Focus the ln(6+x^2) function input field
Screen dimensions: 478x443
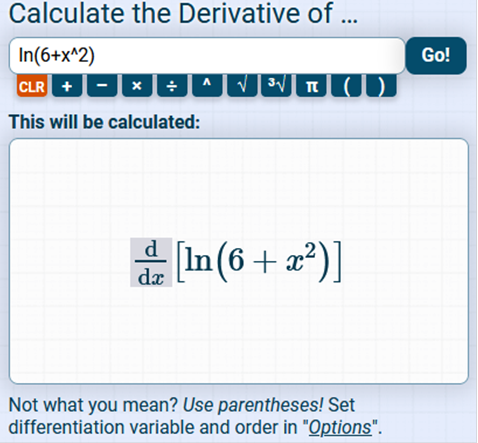pyautogui.click(x=207, y=55)
